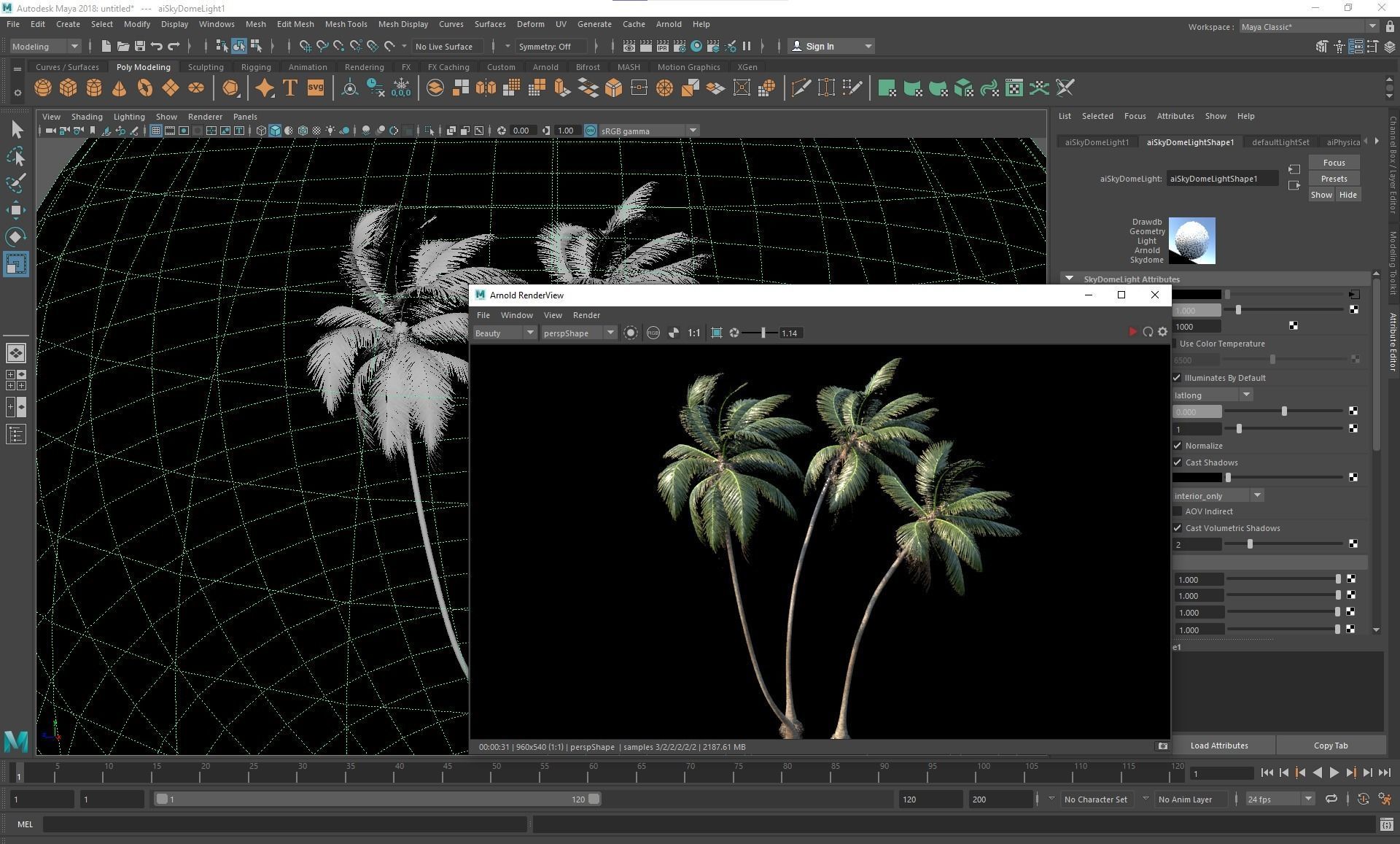1400x844 pixels.
Task: Switch to the Rendering shelf tab
Action: click(x=364, y=67)
